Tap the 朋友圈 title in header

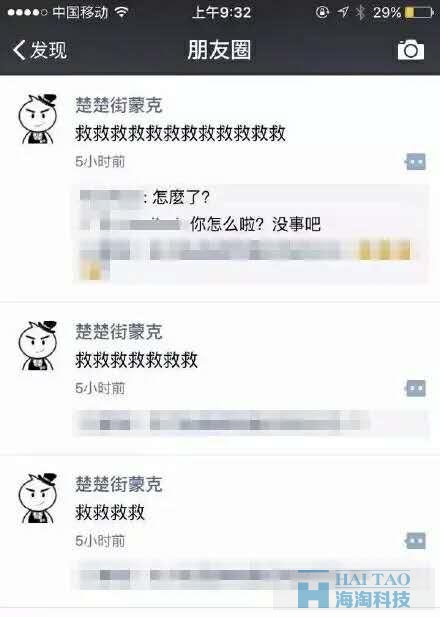click(219, 50)
